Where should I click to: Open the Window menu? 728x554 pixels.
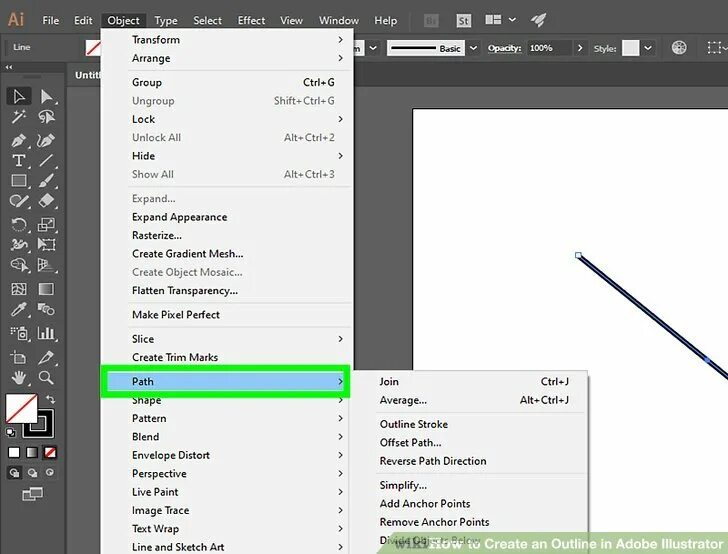[x=338, y=20]
